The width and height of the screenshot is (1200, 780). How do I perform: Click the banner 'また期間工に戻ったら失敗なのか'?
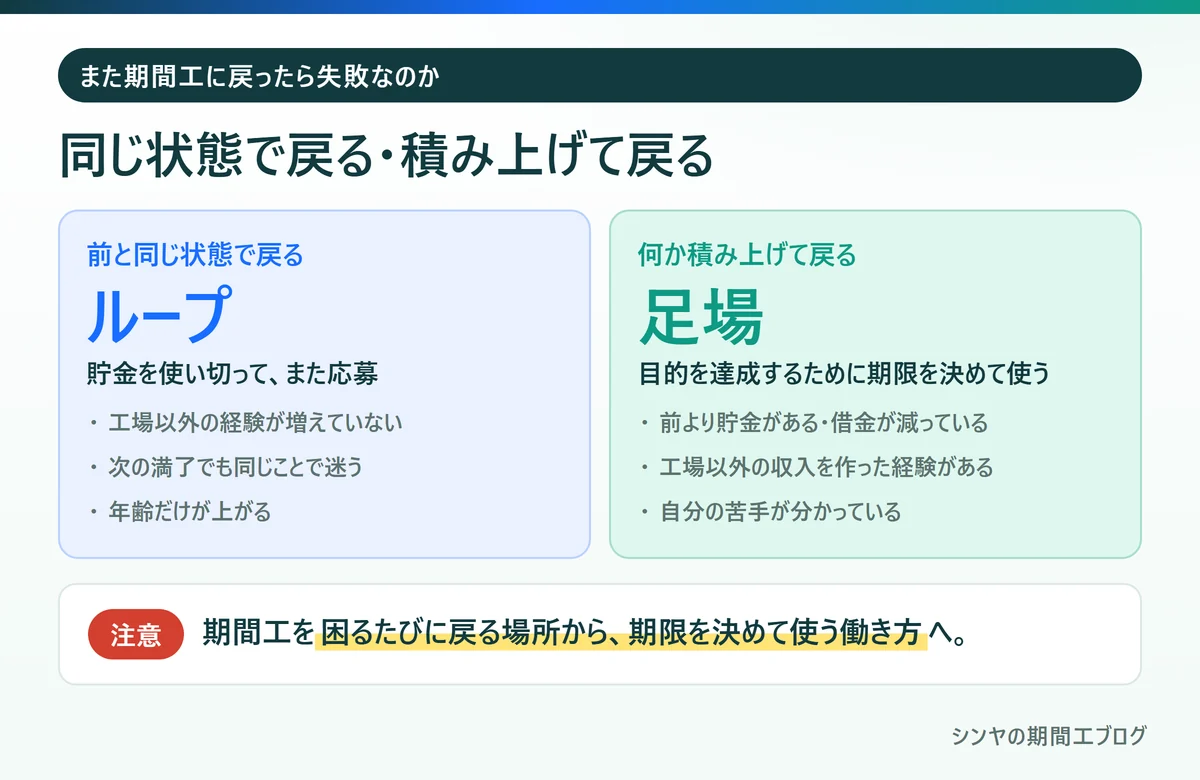600,76
